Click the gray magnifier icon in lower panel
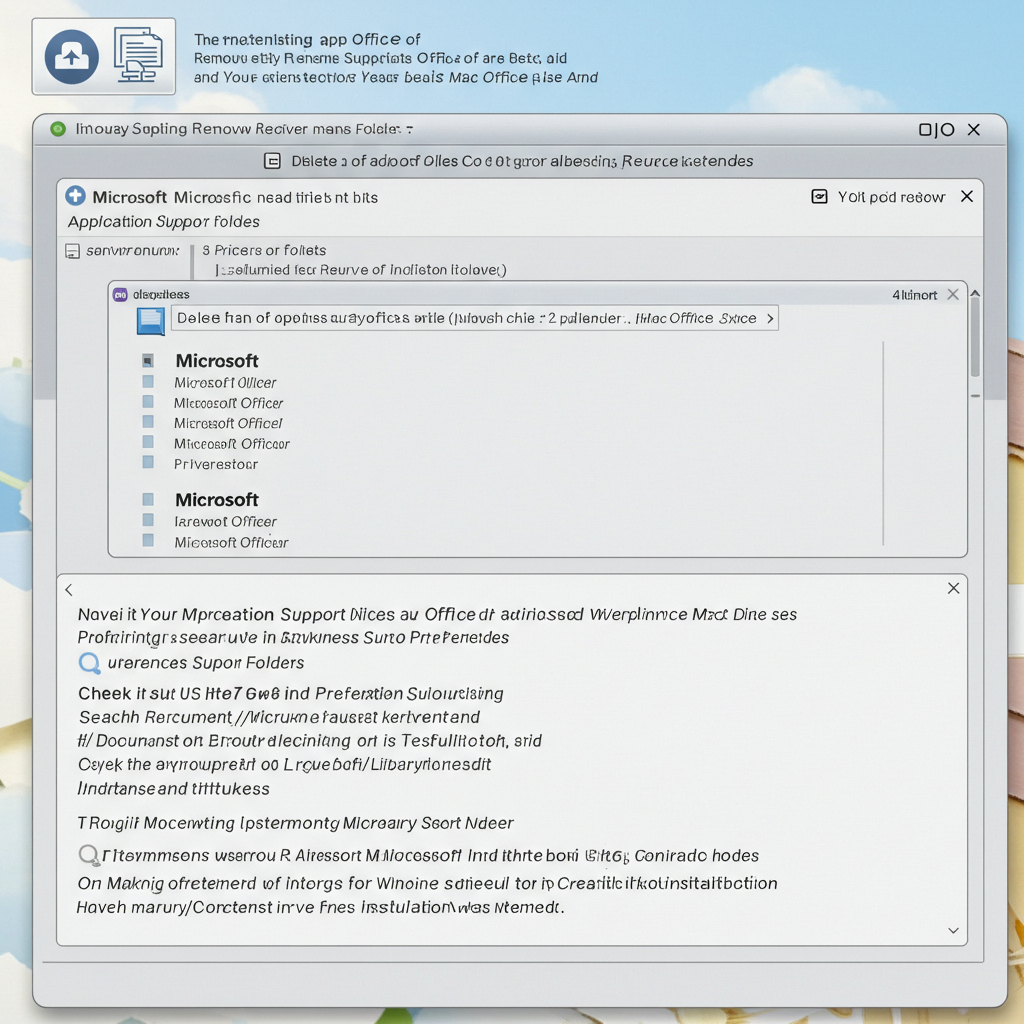The width and height of the screenshot is (1024, 1024). click(x=88, y=855)
